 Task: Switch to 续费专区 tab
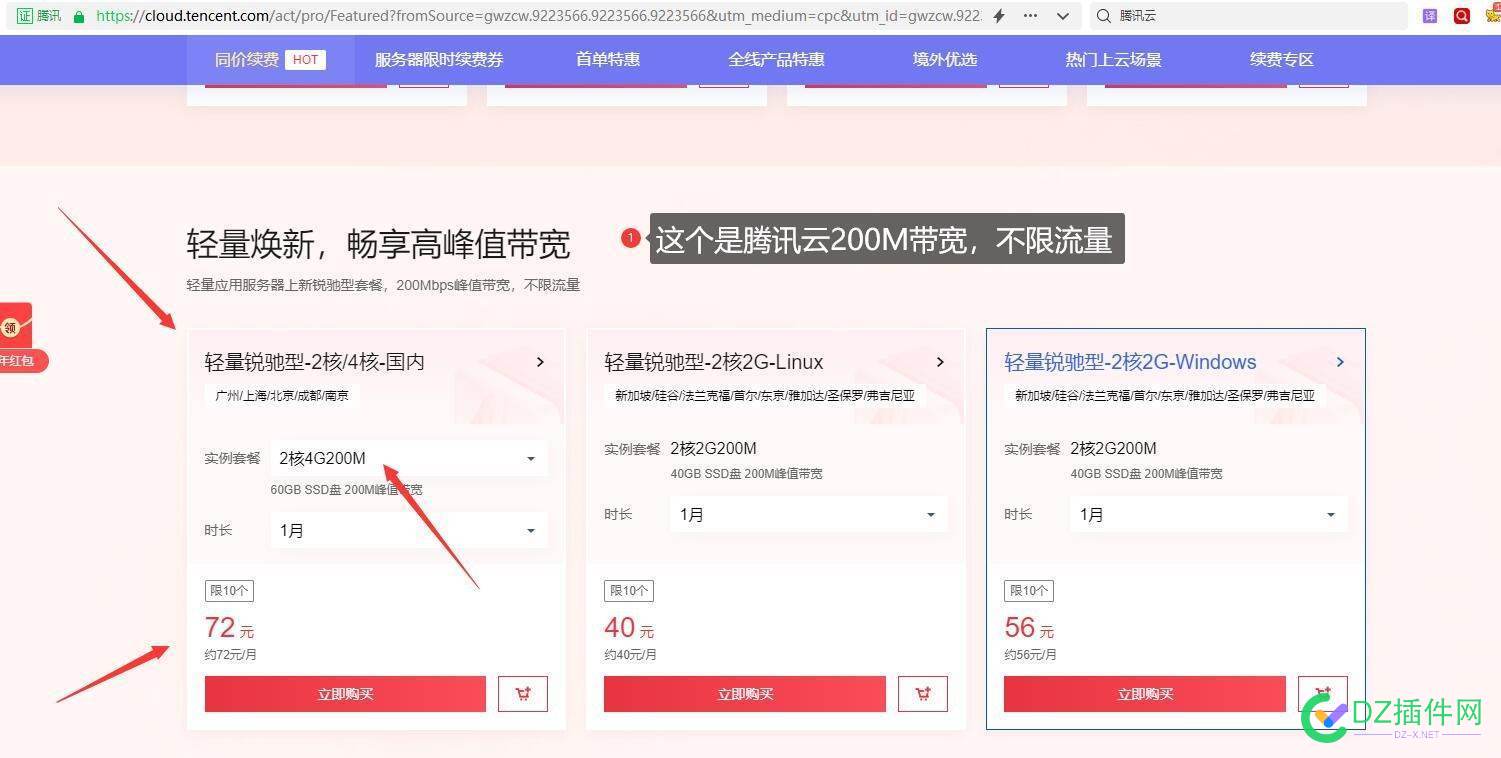pos(1282,60)
